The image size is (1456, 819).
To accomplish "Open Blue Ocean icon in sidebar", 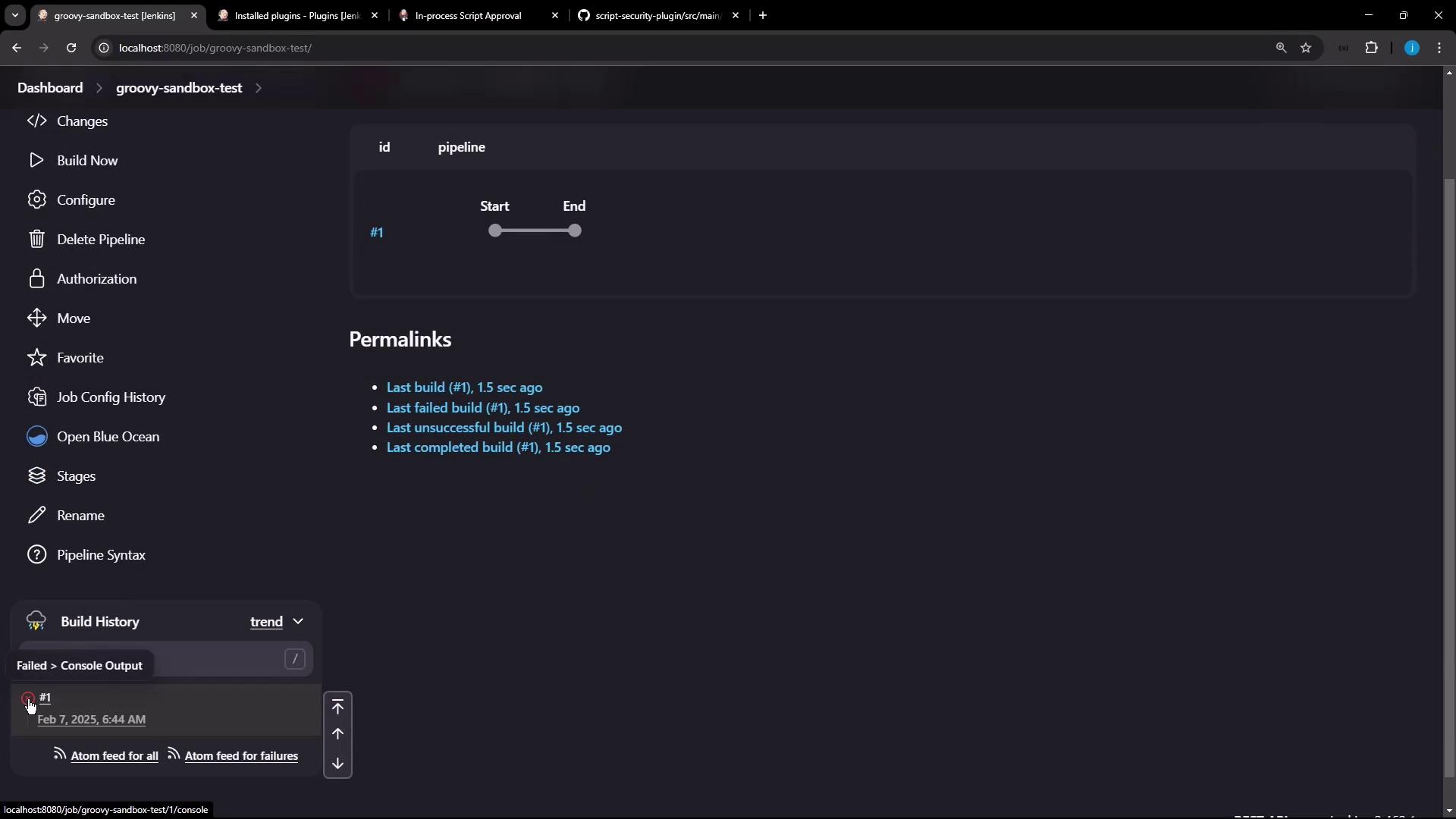I will coord(36,436).
